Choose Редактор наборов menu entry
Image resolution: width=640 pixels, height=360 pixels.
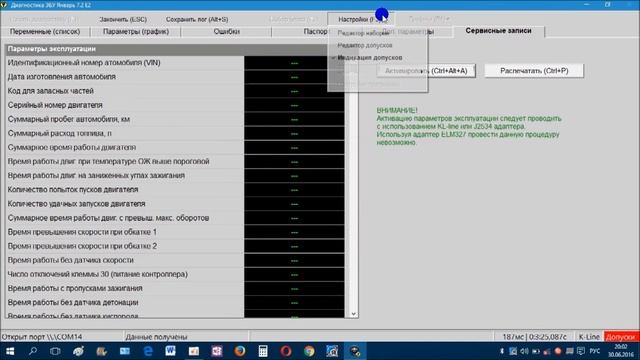pyautogui.click(x=363, y=33)
